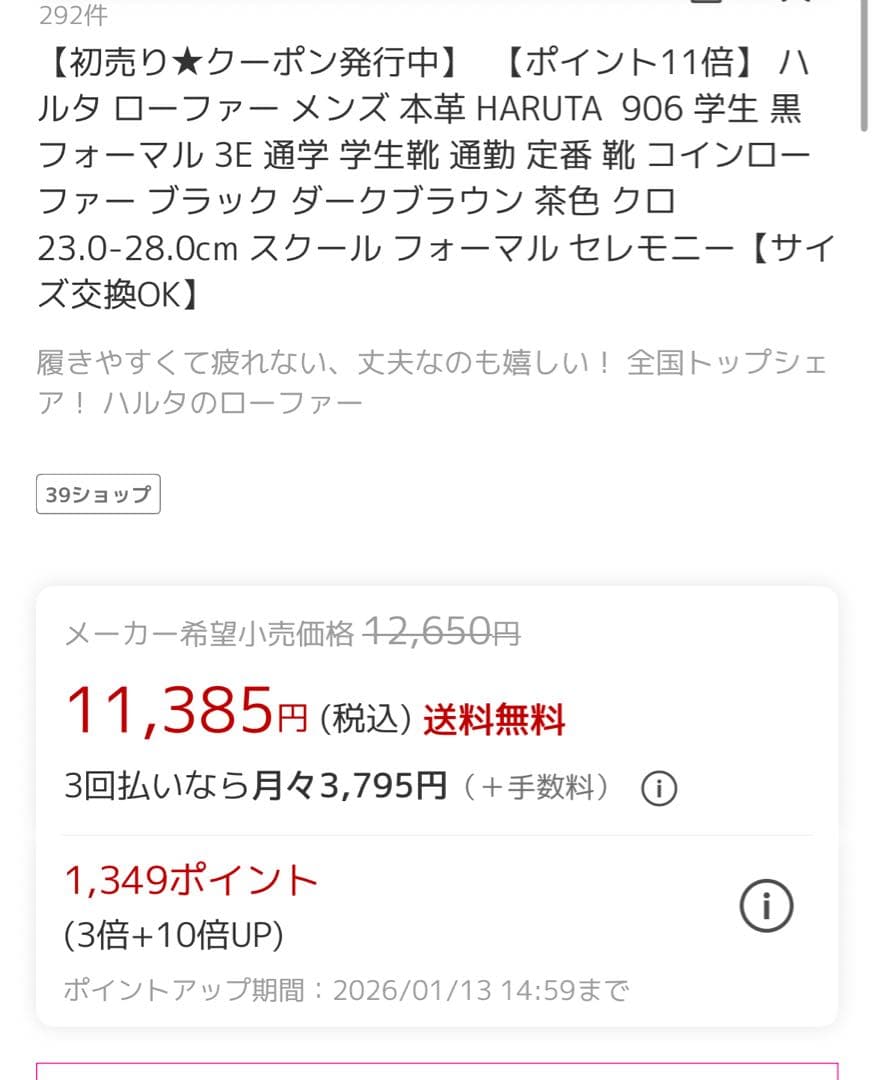Tap the red 1,349ポイント text

pyautogui.click(x=191, y=881)
